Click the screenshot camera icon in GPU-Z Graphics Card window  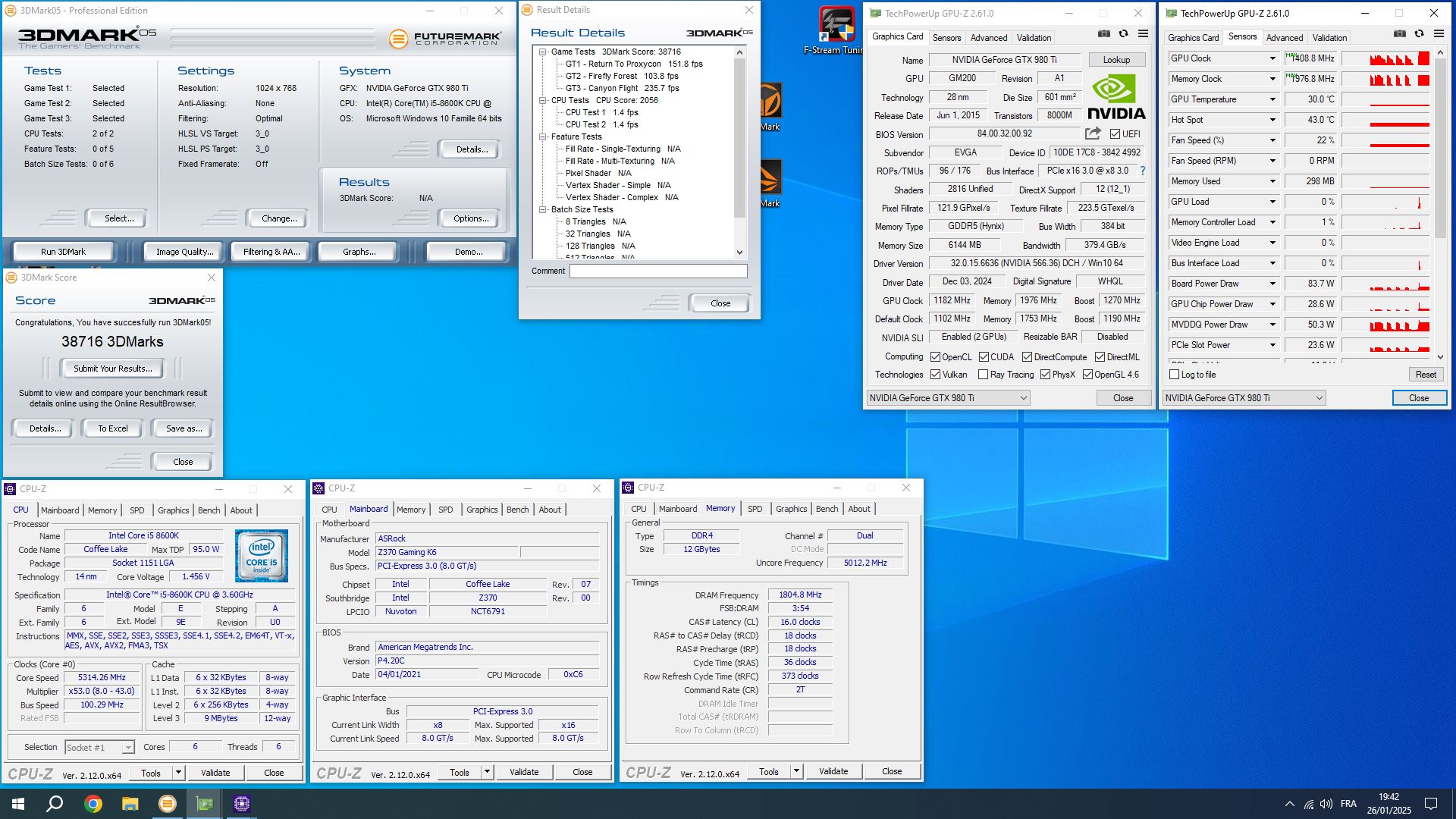(x=1104, y=34)
